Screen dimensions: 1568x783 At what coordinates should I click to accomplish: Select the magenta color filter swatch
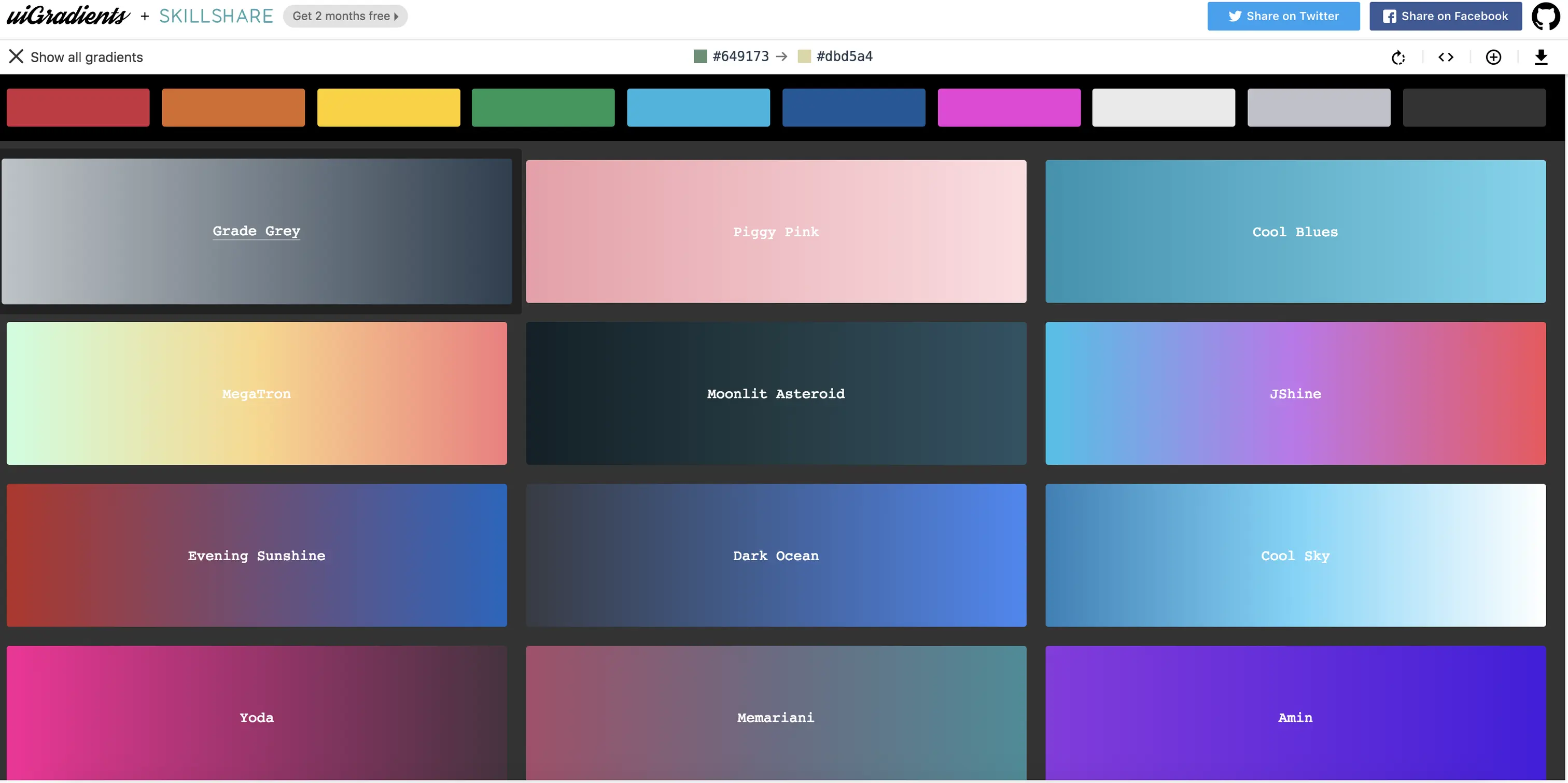1009,108
